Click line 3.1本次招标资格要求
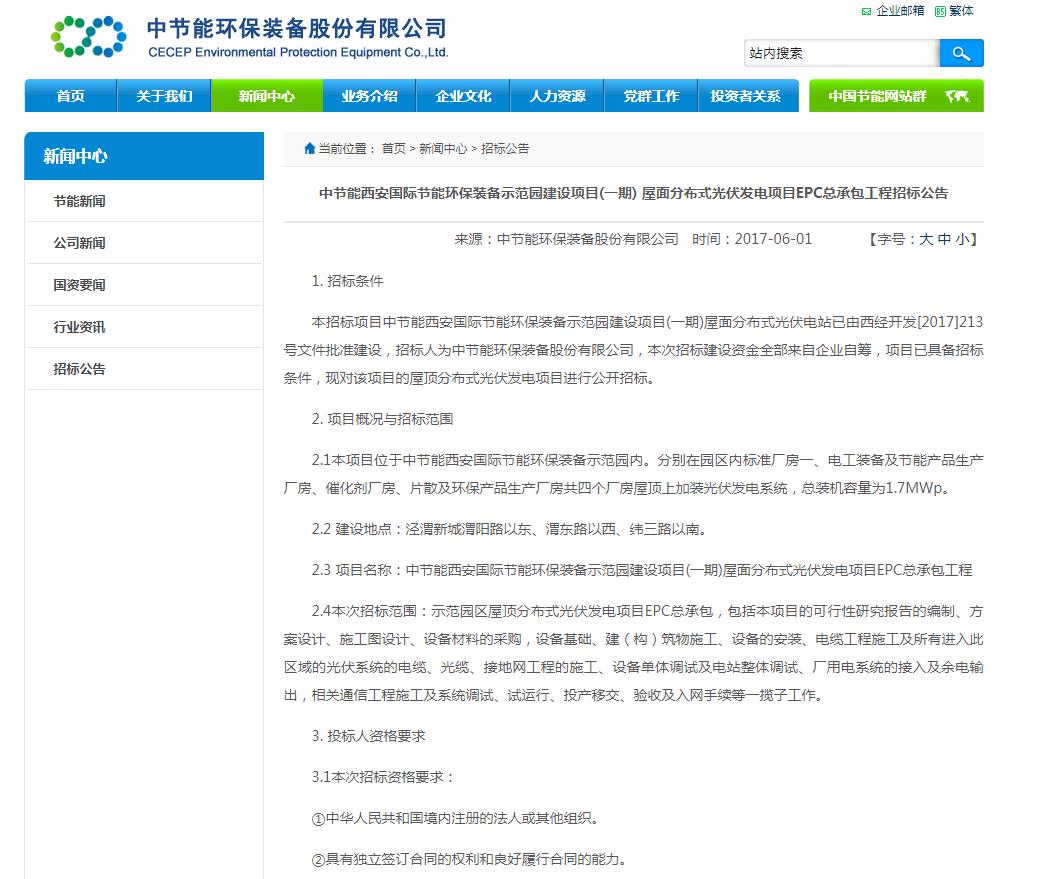This screenshot has width=1060, height=879. tap(382, 777)
